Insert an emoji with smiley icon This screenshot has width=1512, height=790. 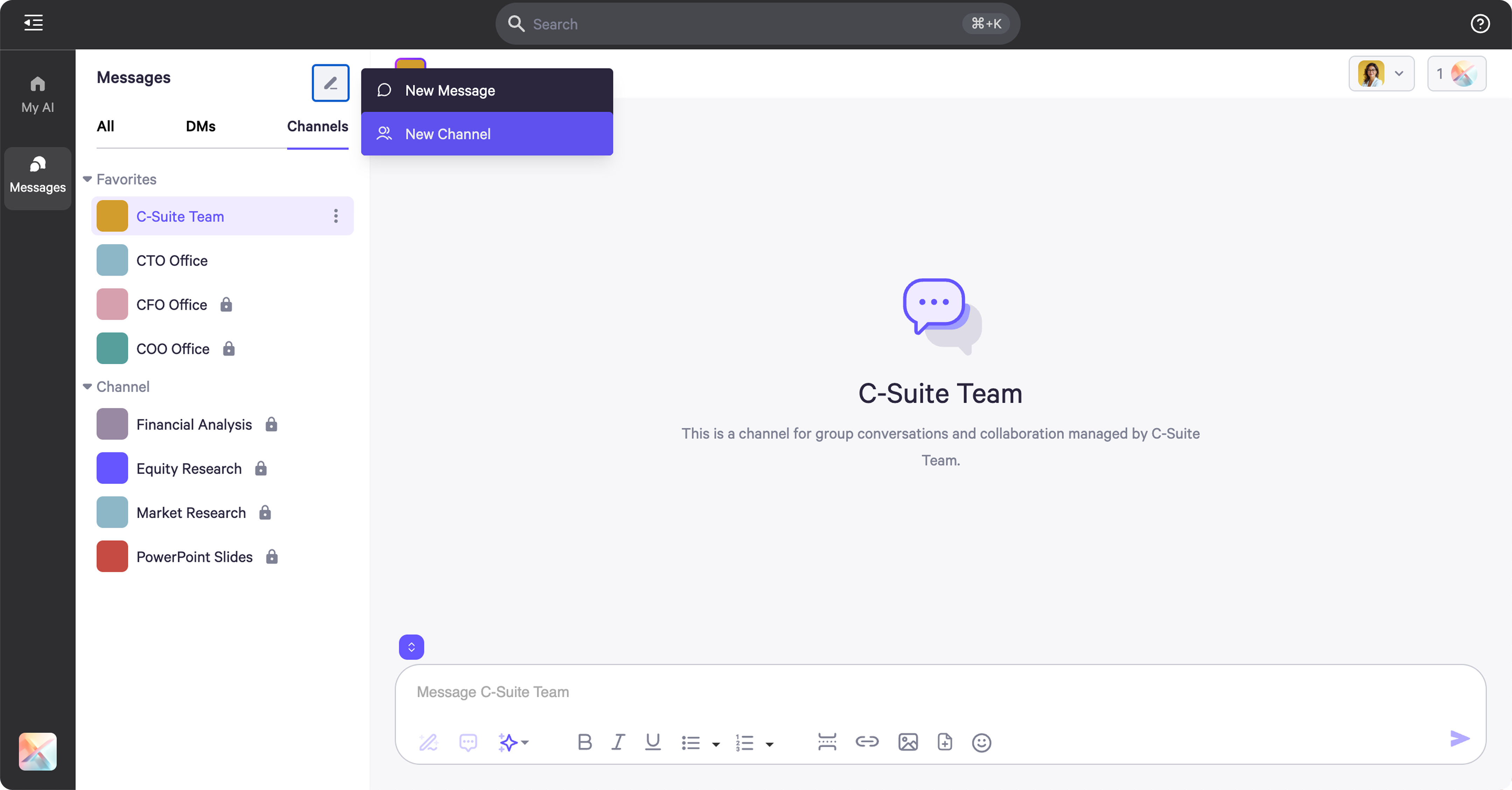click(981, 742)
